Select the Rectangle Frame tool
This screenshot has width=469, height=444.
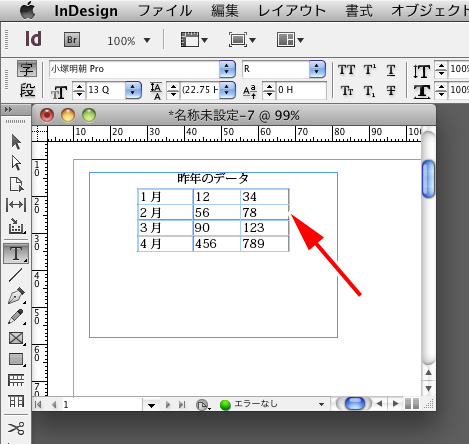16,338
